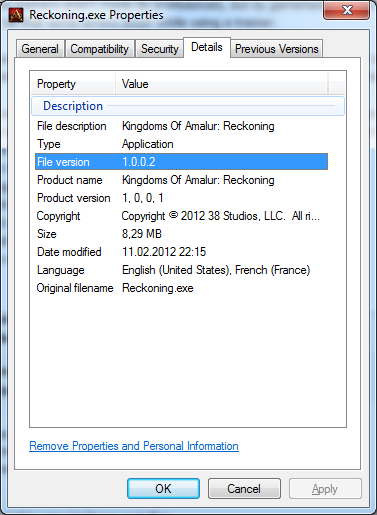Image resolution: width=377 pixels, height=515 pixels.
Task: Select the Details tab
Action: 207,47
